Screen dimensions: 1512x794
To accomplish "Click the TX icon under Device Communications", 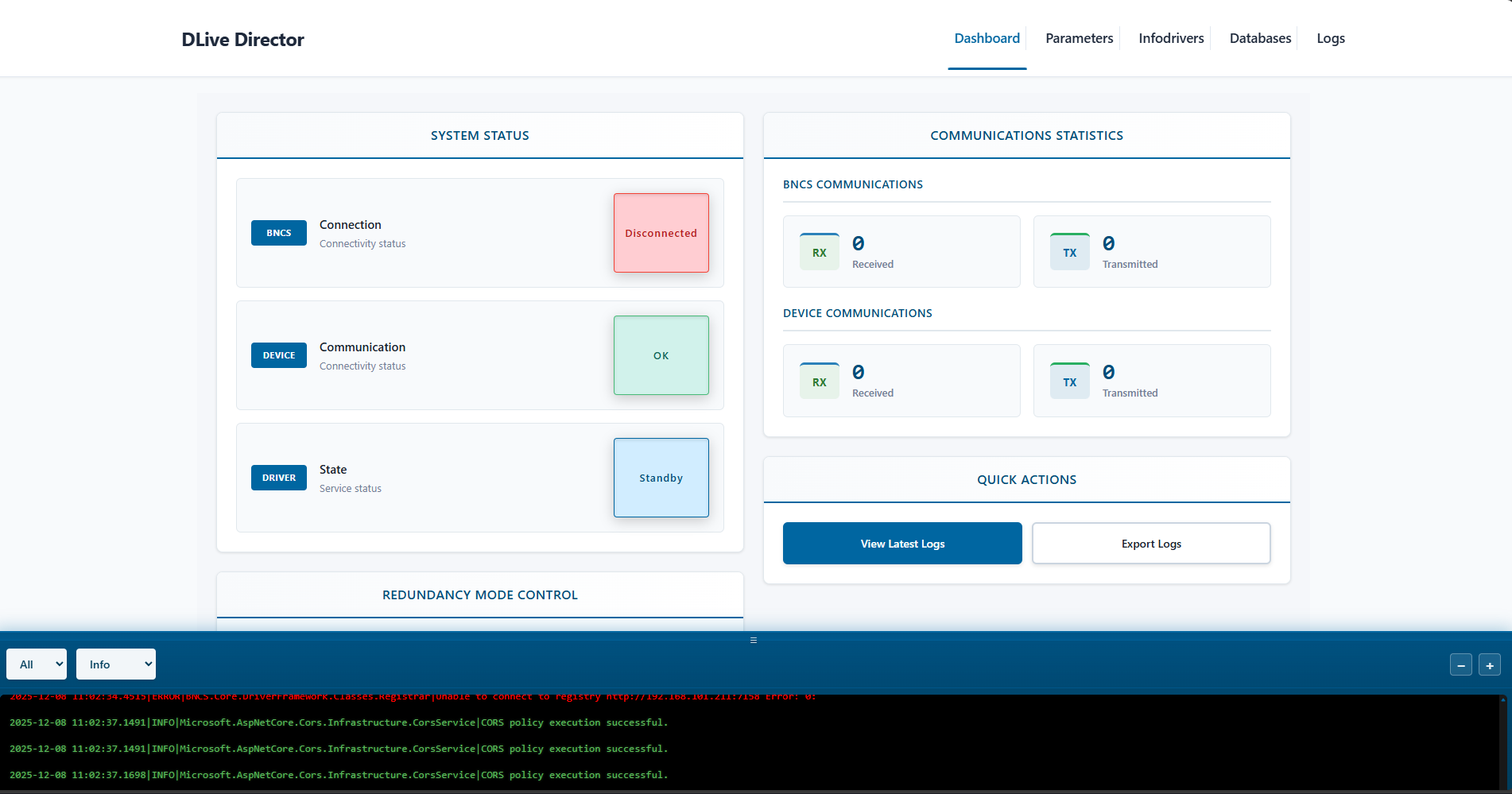I will [x=1069, y=382].
